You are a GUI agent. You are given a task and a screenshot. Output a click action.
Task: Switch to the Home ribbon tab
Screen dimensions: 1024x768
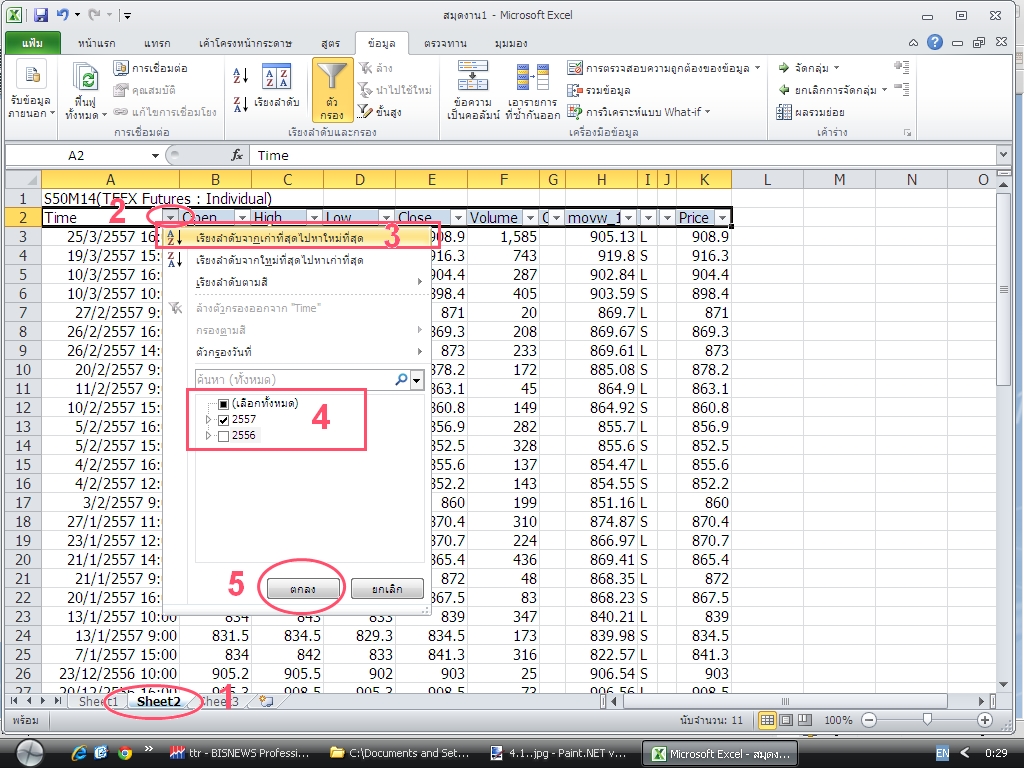click(97, 43)
